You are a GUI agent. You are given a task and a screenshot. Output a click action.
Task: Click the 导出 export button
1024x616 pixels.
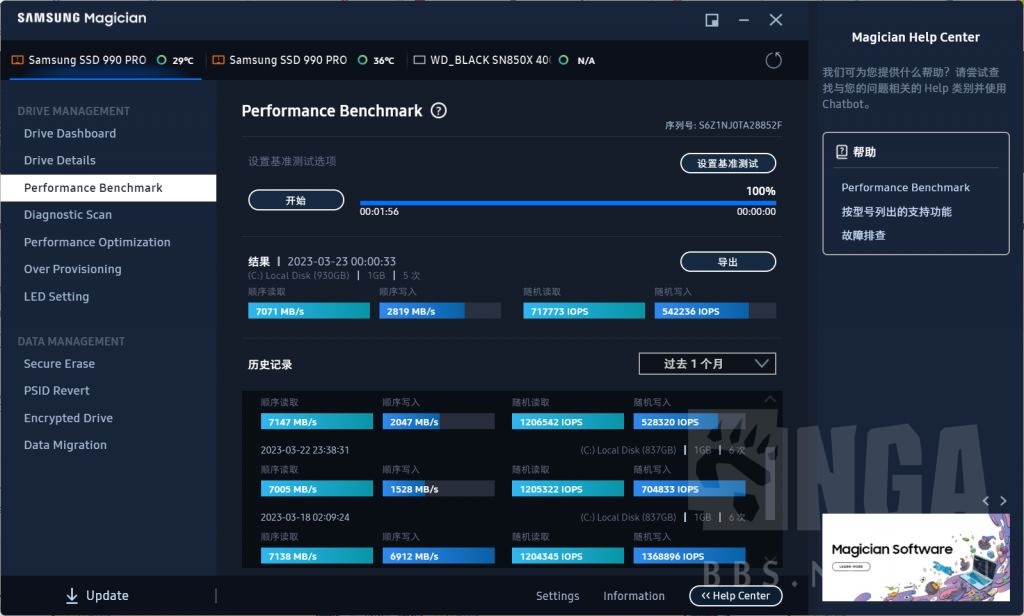coord(728,261)
